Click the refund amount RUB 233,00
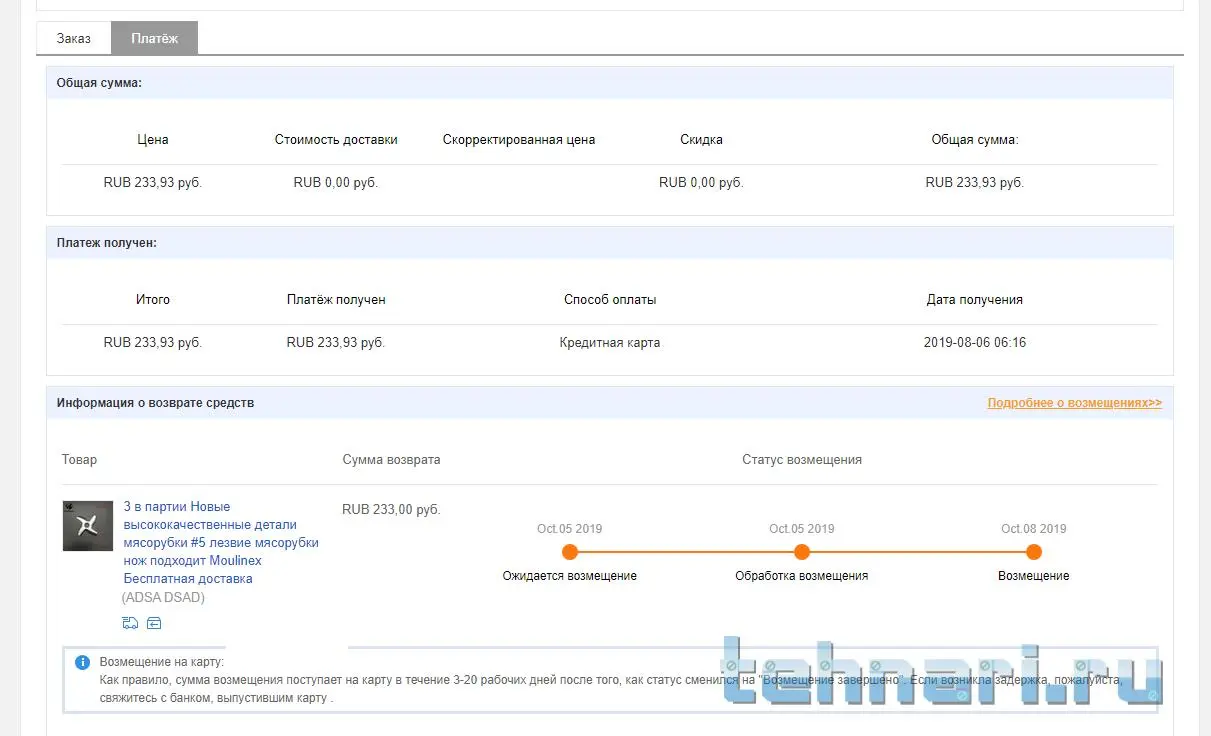1211x736 pixels. click(391, 509)
